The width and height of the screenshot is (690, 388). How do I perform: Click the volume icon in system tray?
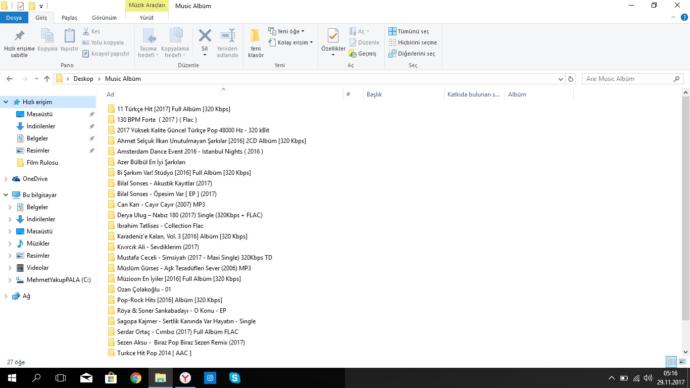(647, 378)
